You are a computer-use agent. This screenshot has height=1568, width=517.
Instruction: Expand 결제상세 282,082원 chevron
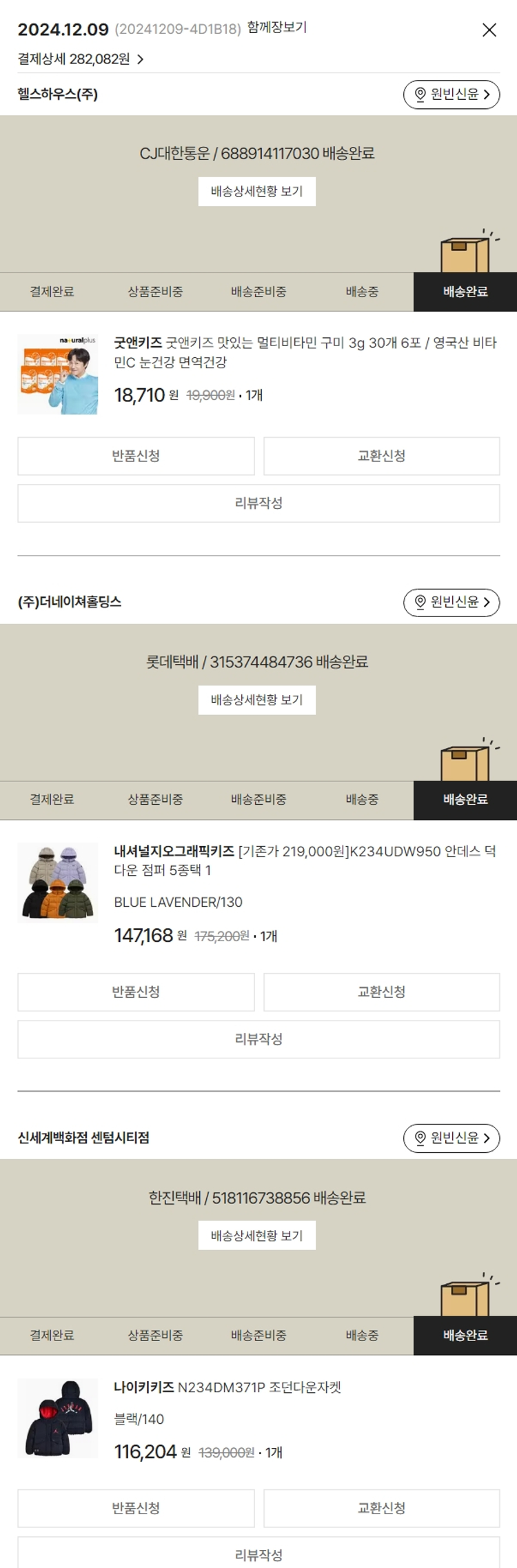(x=141, y=60)
